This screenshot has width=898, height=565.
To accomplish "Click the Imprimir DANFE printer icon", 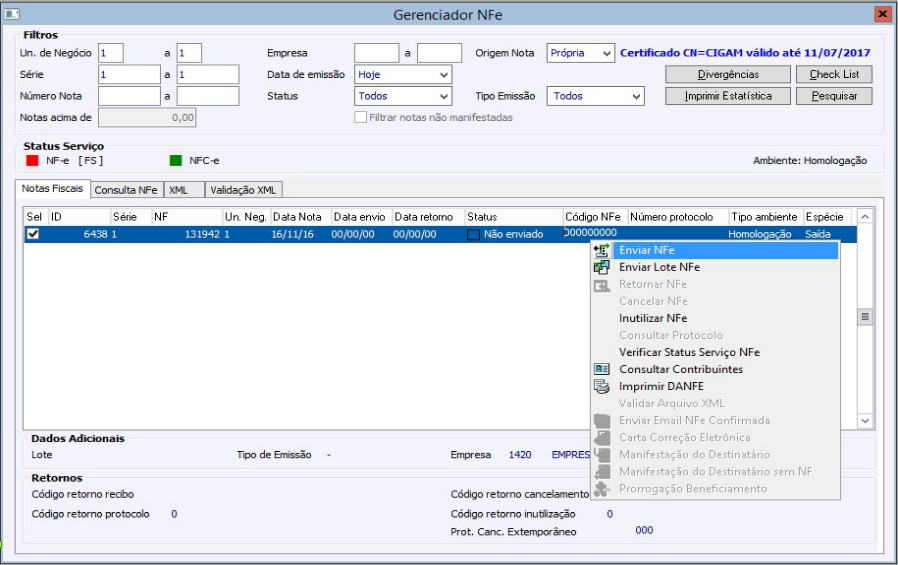I will click(x=601, y=386).
